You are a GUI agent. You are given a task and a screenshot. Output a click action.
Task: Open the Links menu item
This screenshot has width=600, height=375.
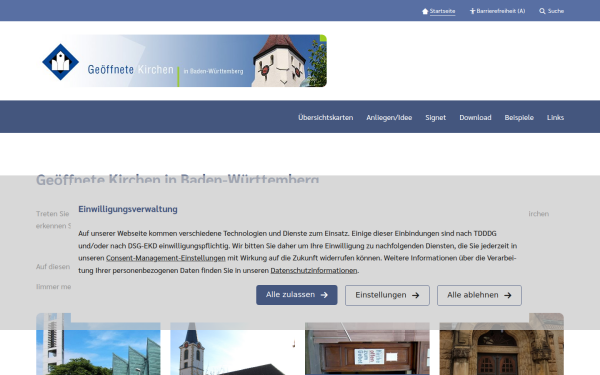point(555,117)
